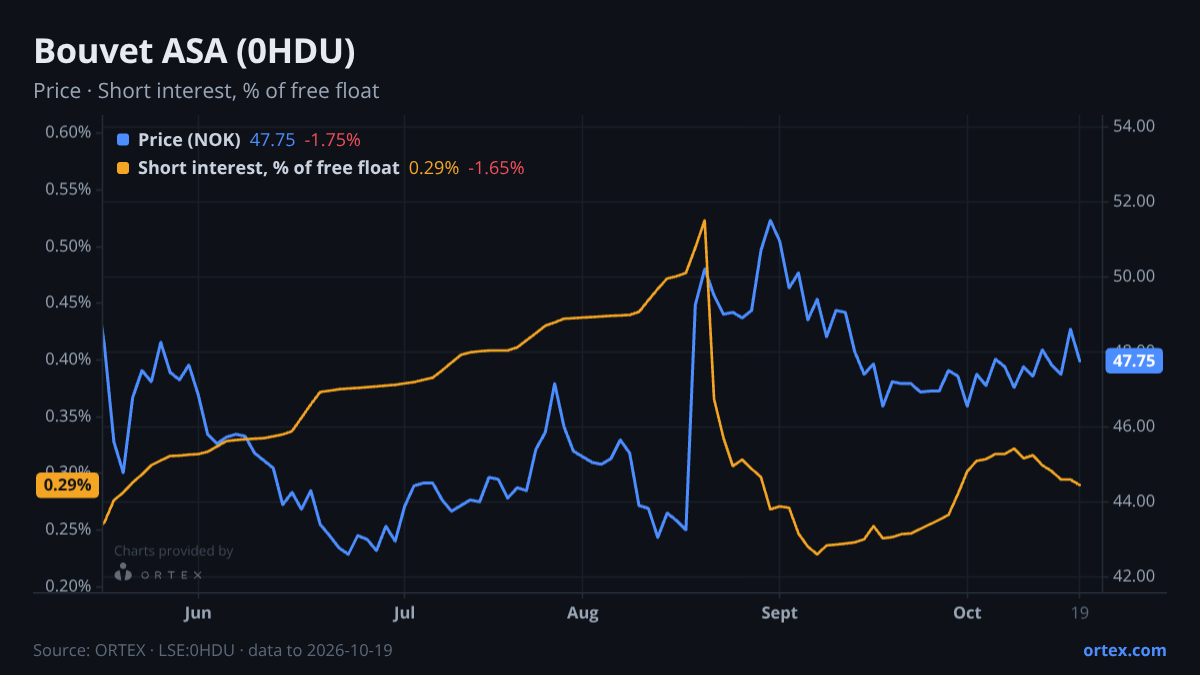Click the blue Price legend swatch
The height and width of the screenshot is (675, 1200).
point(123,140)
